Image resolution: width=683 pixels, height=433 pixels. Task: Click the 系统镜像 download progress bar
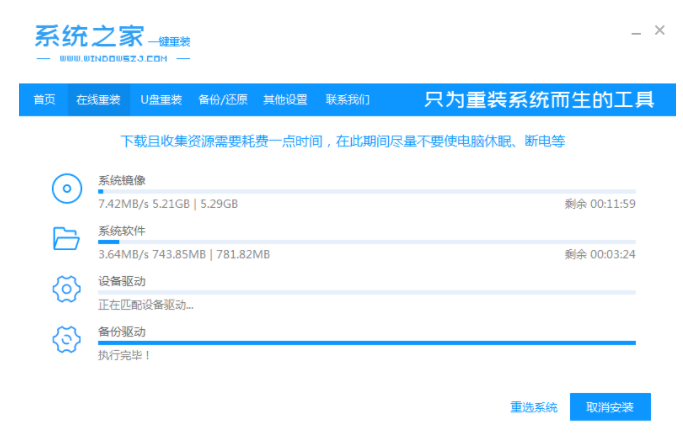pos(367,191)
